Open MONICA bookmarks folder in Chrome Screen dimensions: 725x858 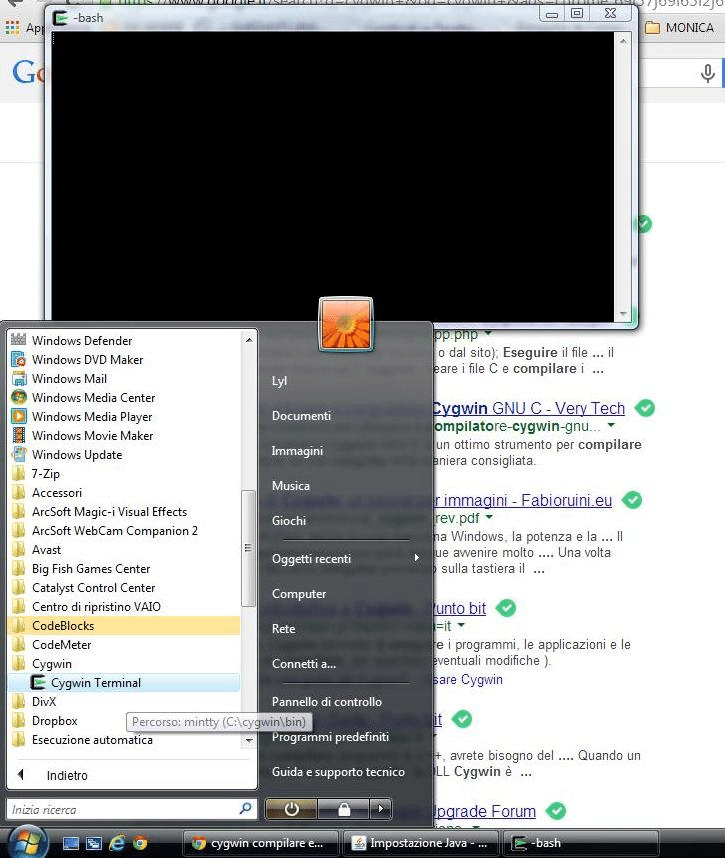[x=680, y=27]
